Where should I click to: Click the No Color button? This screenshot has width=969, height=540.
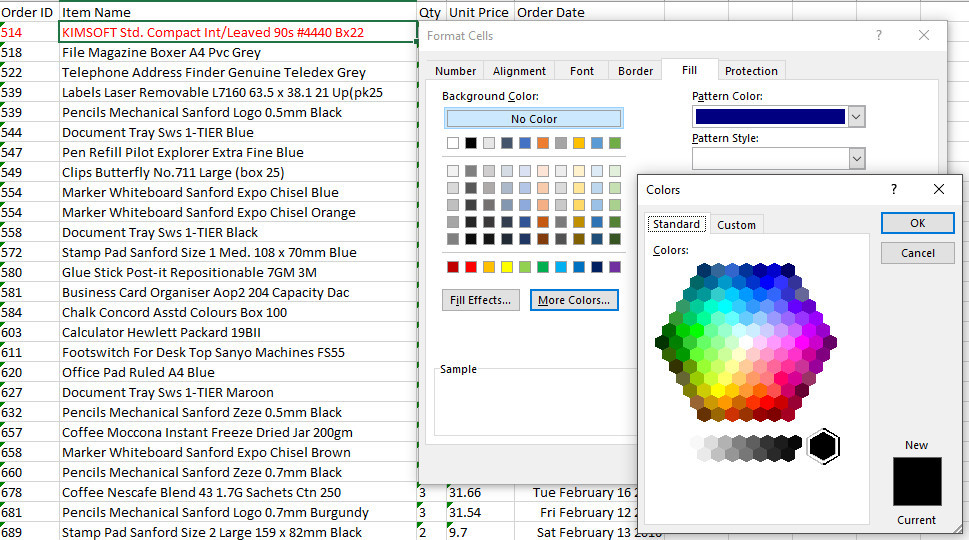click(534, 119)
